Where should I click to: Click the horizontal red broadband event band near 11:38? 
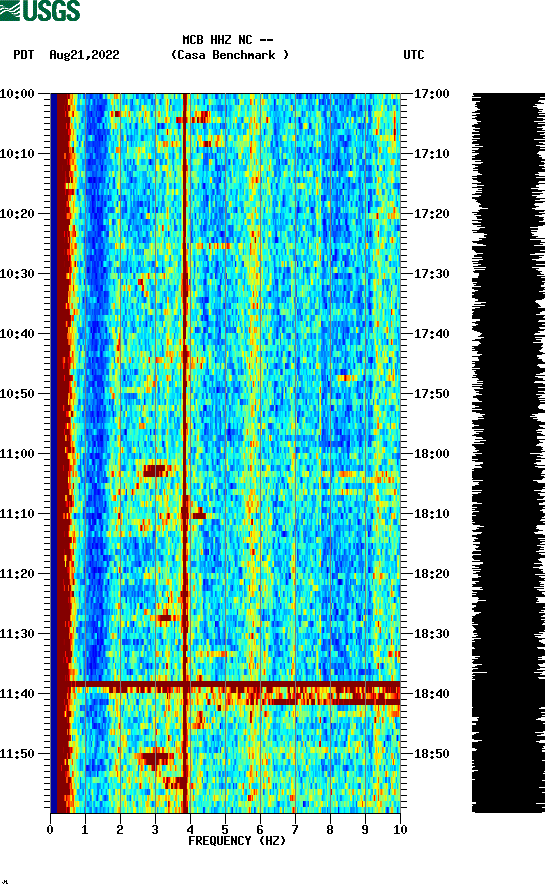point(235,684)
